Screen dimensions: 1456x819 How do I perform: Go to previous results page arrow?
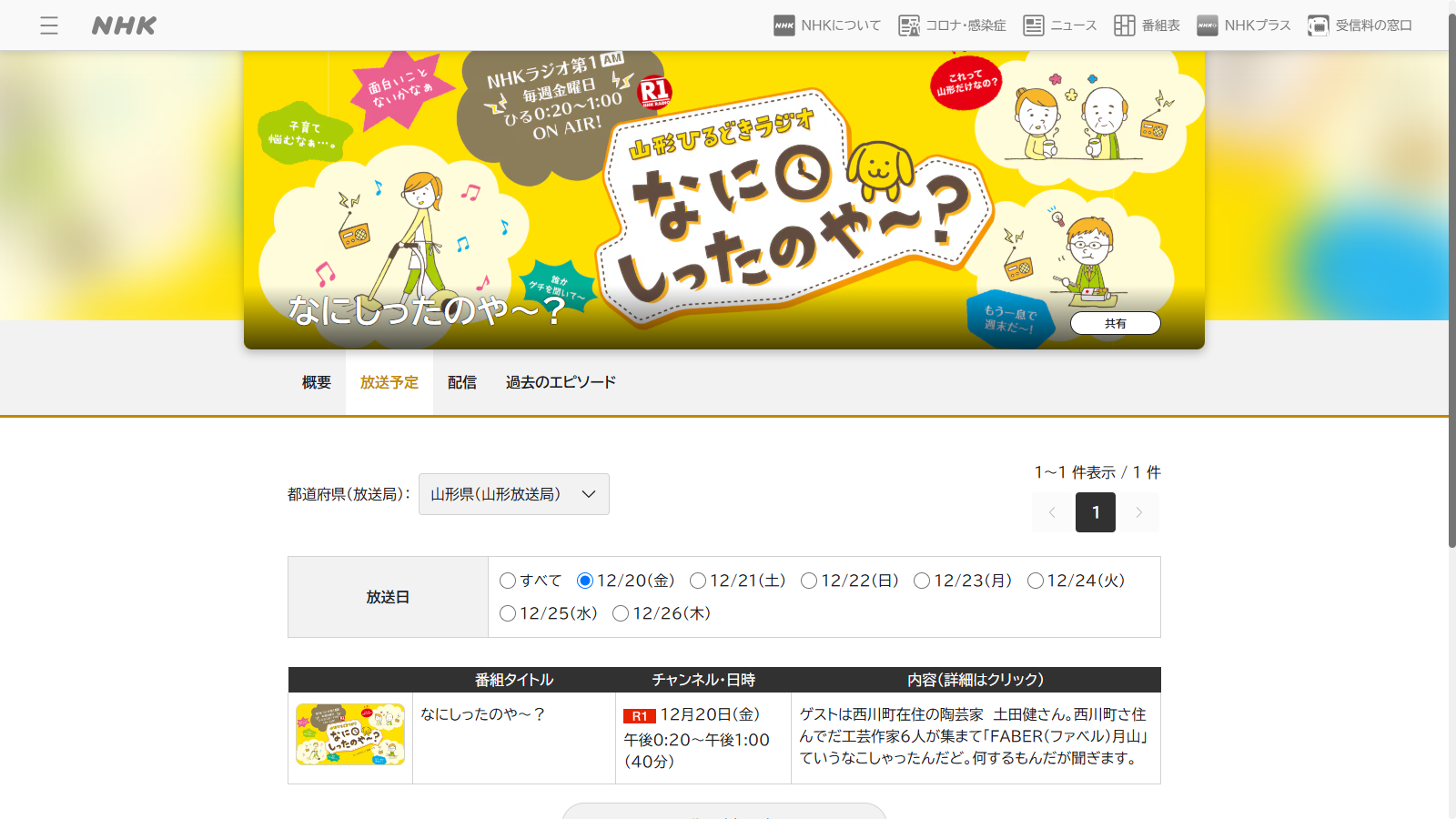point(1052,512)
